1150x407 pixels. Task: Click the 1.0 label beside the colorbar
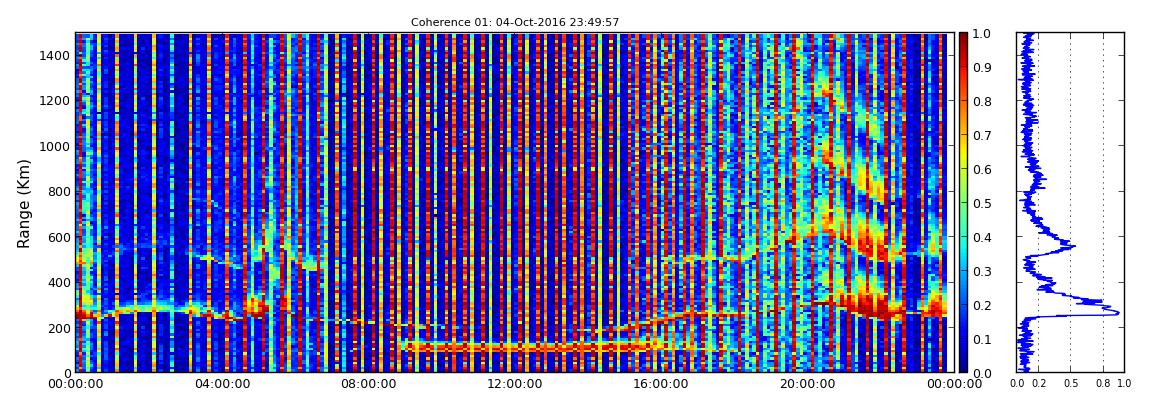981,34
